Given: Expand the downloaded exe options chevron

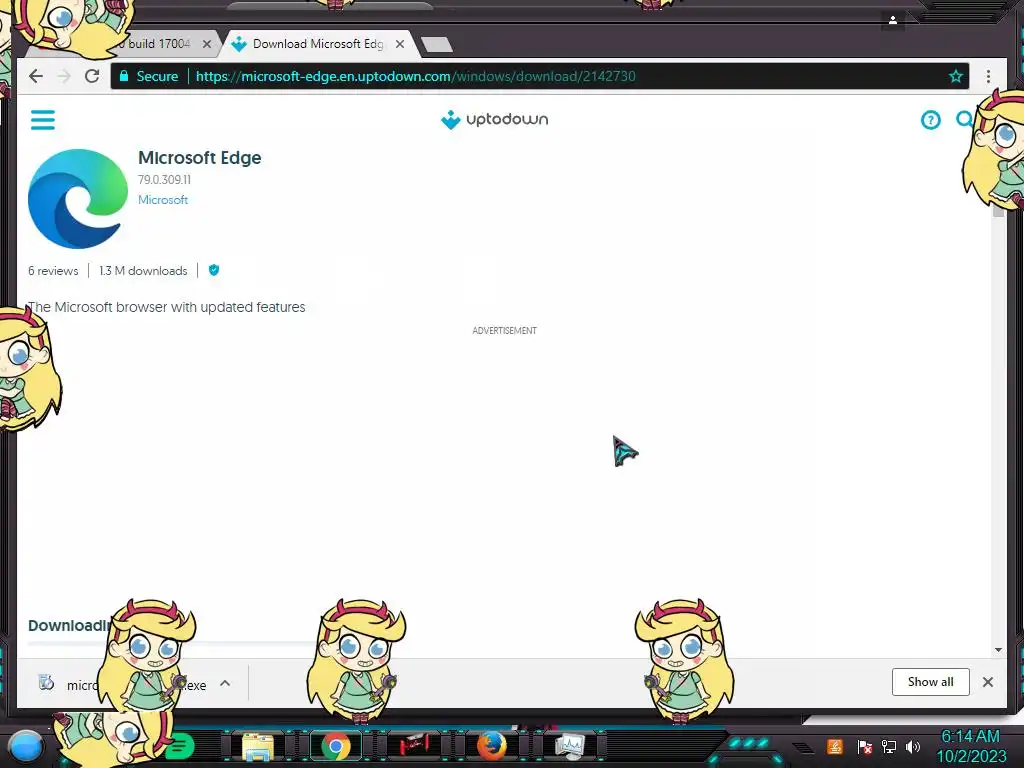Looking at the screenshot, I should pyautogui.click(x=225, y=683).
